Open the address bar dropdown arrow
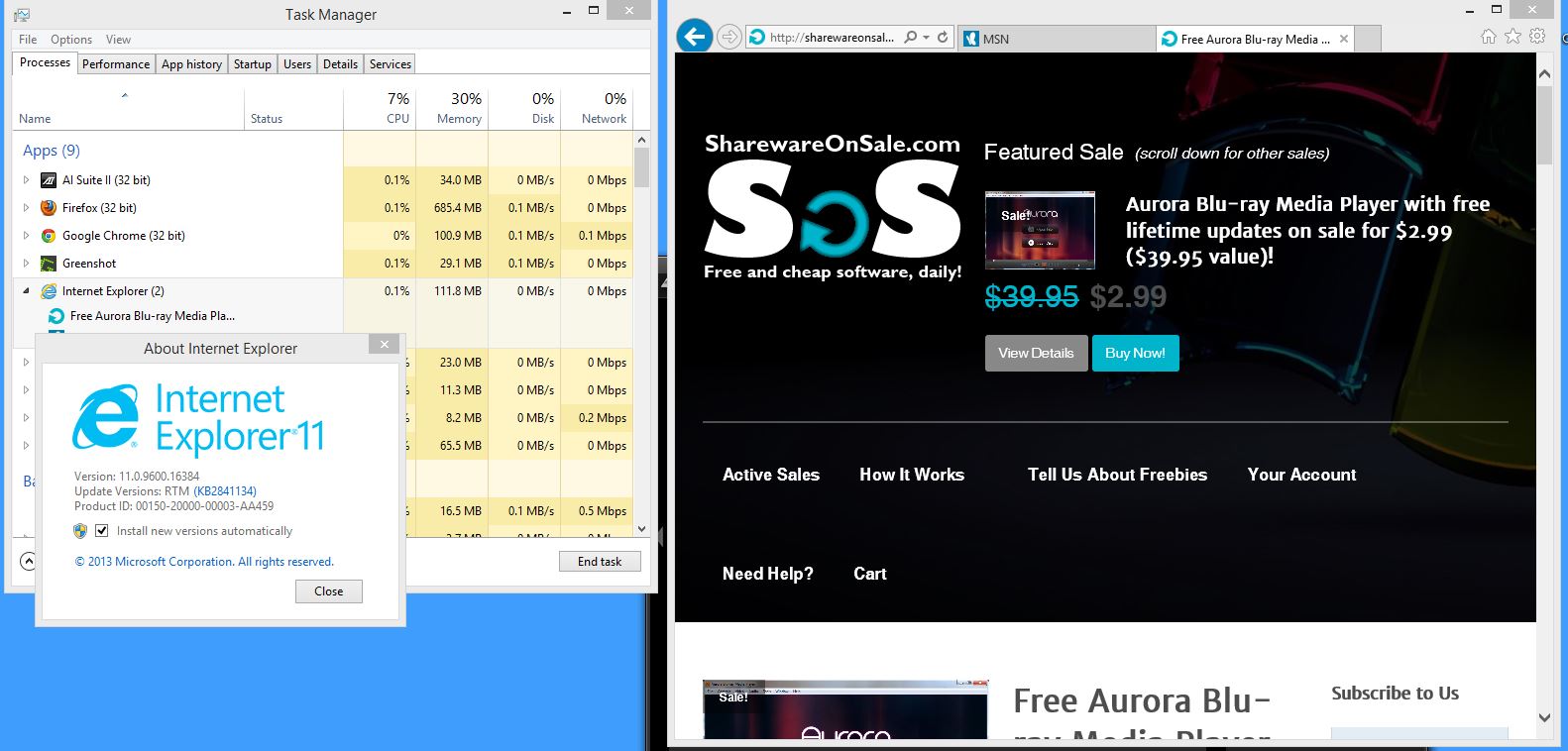 (926, 38)
